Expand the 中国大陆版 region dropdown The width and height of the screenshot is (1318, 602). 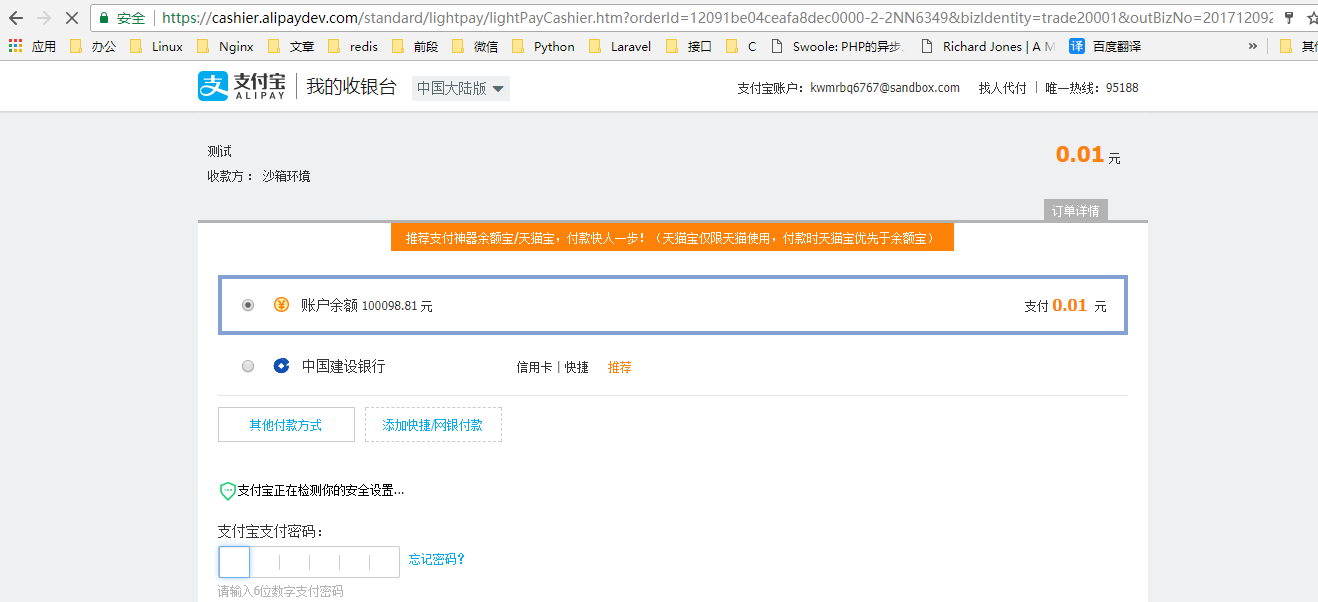460,88
